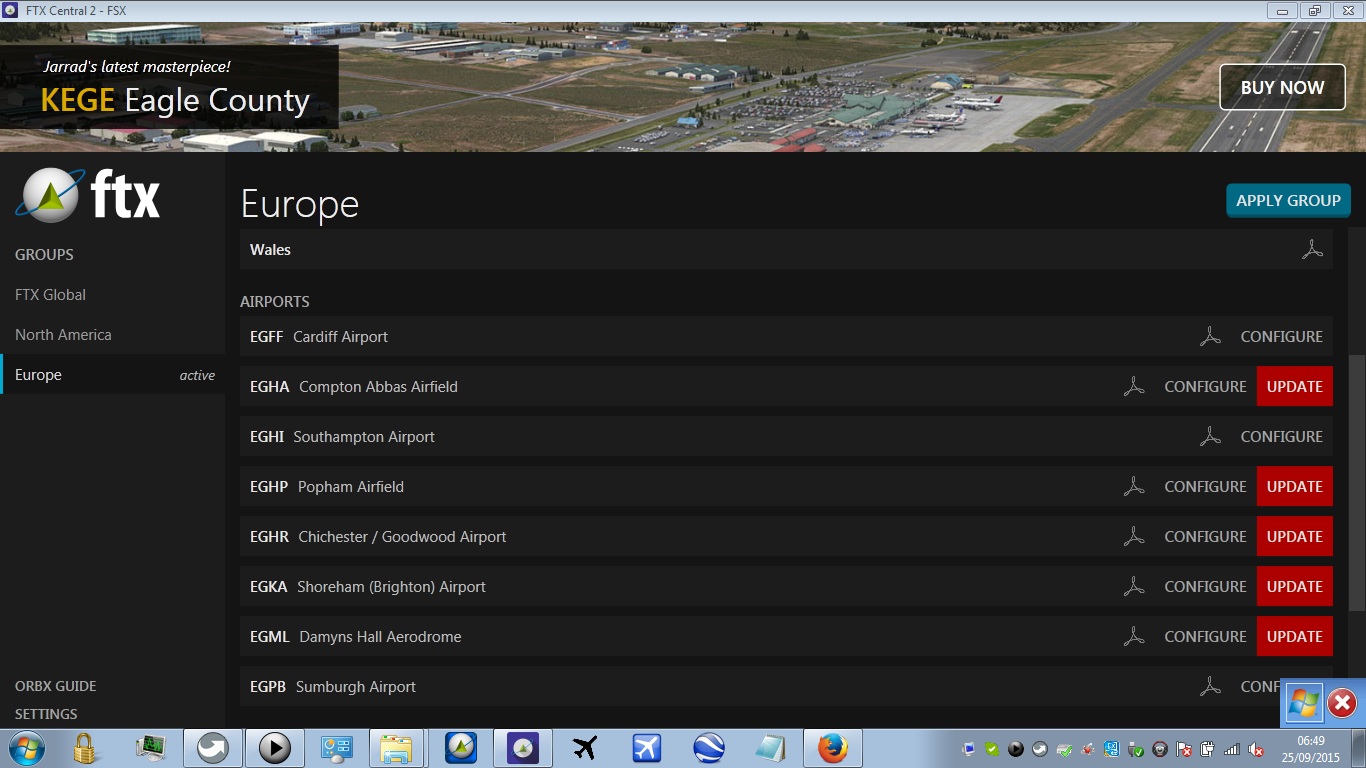Image resolution: width=1366 pixels, height=768 pixels.
Task: Click the GROUPS sidebar heading
Action: (x=44, y=255)
